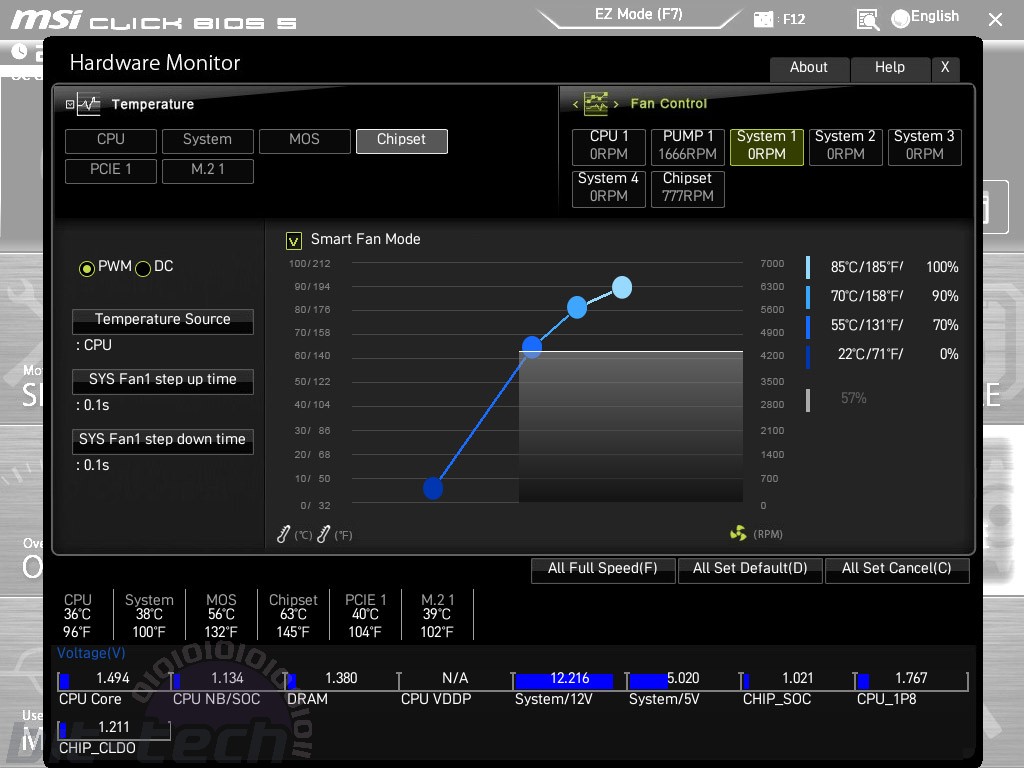
Task: Click the All Set Default(D) button
Action: [750, 569]
